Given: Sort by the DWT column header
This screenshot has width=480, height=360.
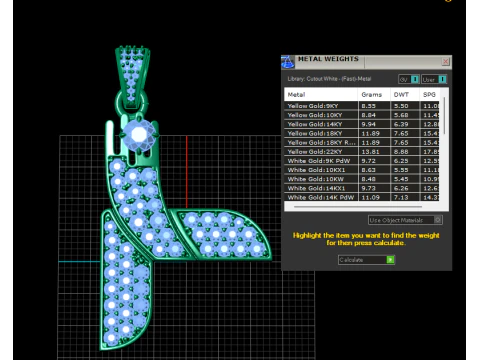Looking at the screenshot, I should pyautogui.click(x=405, y=95).
